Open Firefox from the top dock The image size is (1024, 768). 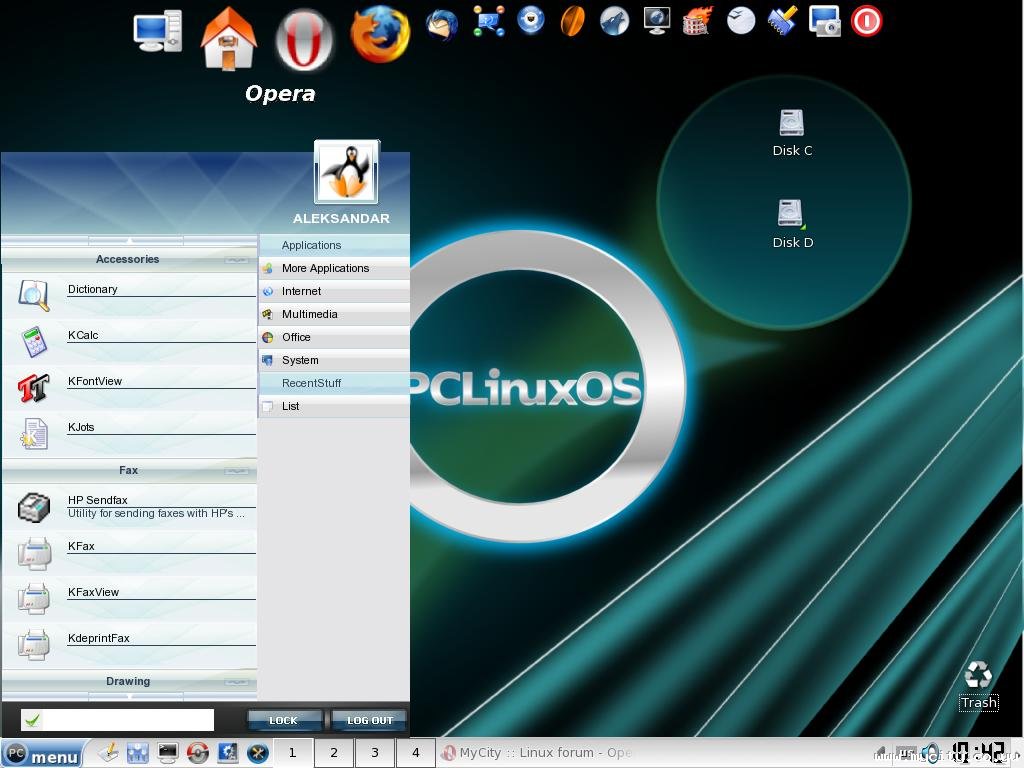point(380,34)
